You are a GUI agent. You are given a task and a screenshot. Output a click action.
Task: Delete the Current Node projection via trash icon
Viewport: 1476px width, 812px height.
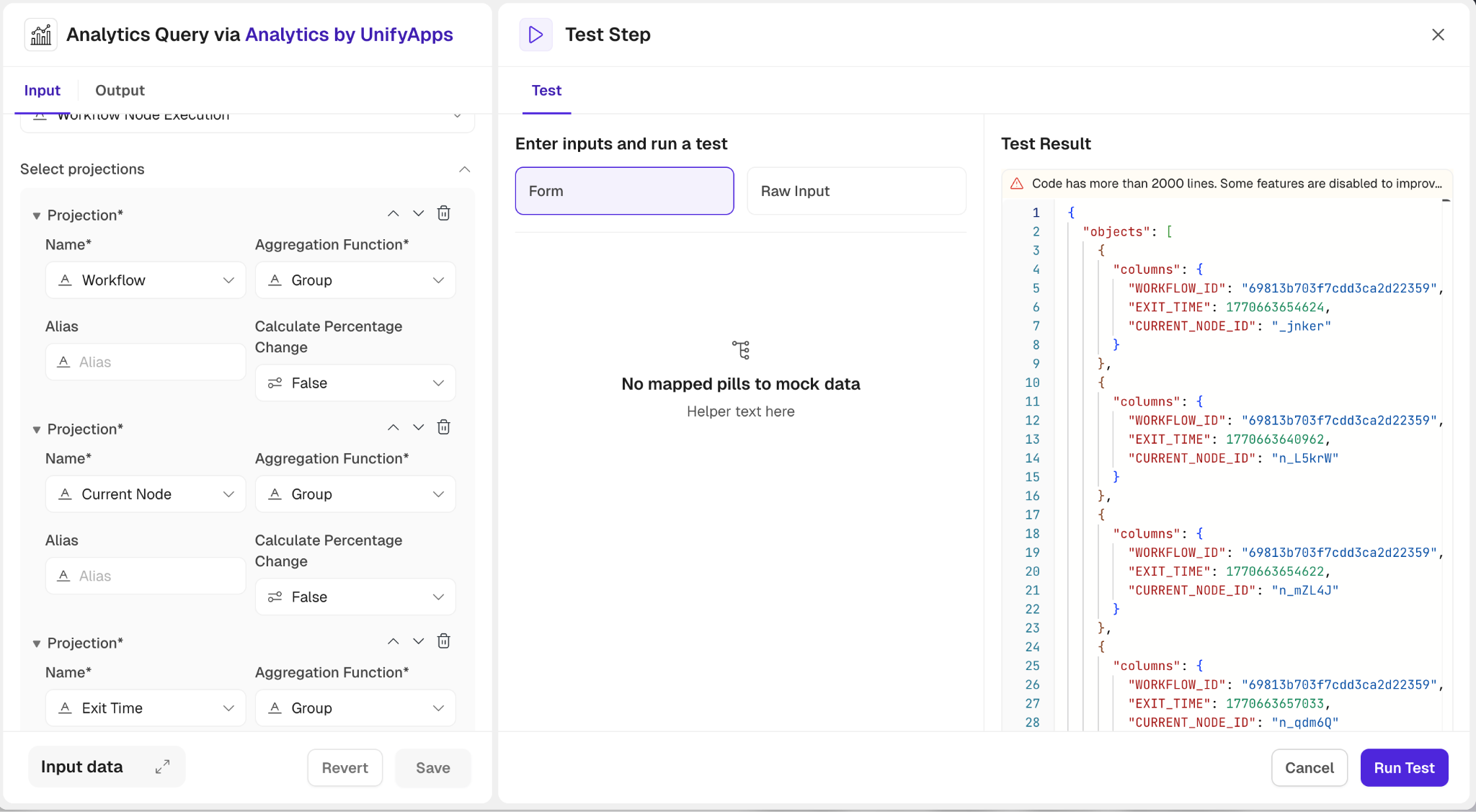pos(444,427)
